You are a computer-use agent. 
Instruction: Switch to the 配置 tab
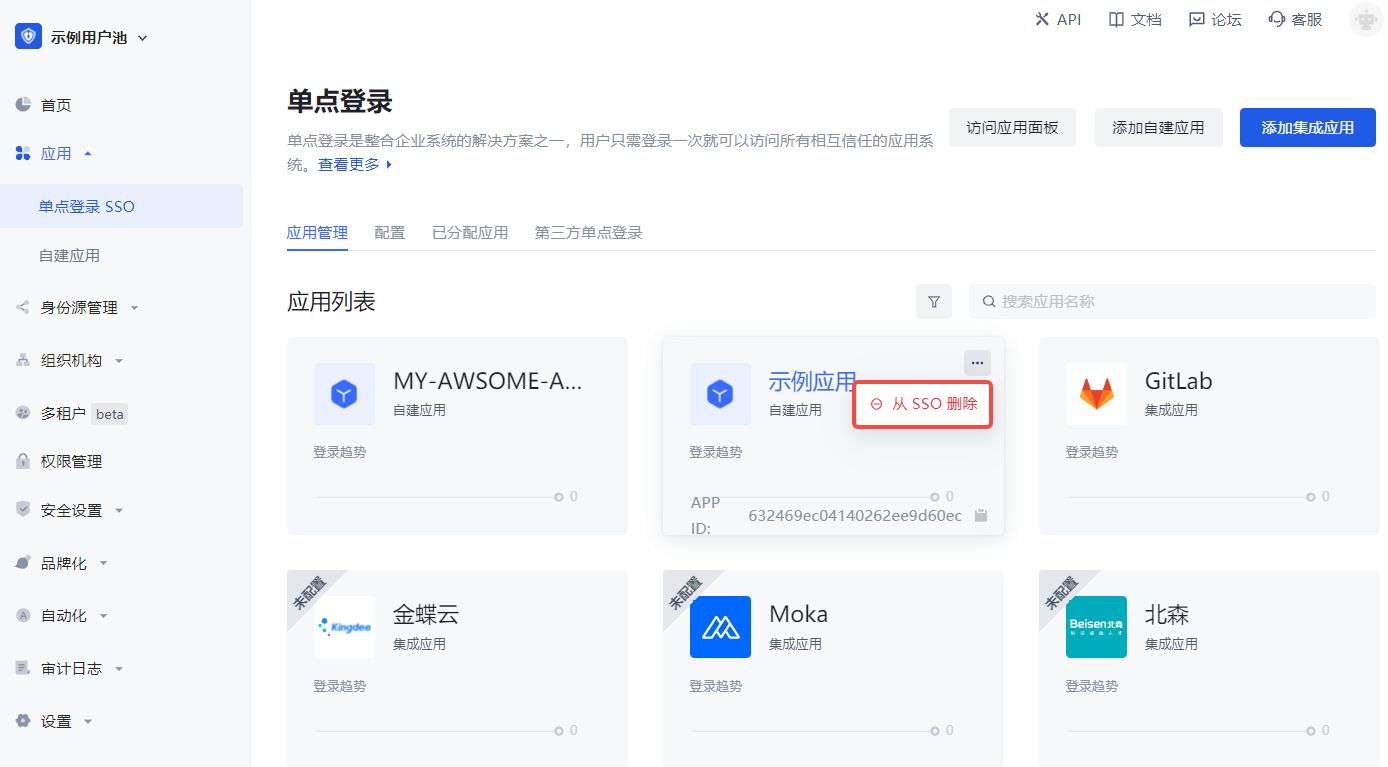tap(389, 233)
